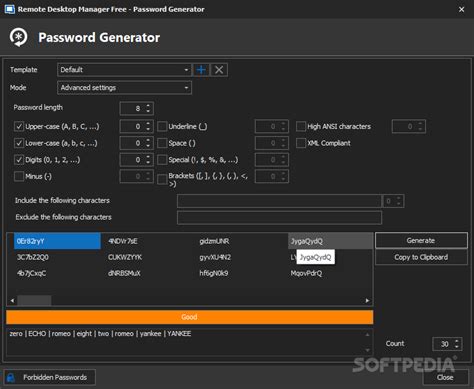The width and height of the screenshot is (474, 389).
Task: Enable Special (!, $, %, &, ...) checkbox
Action: [x=162, y=160]
